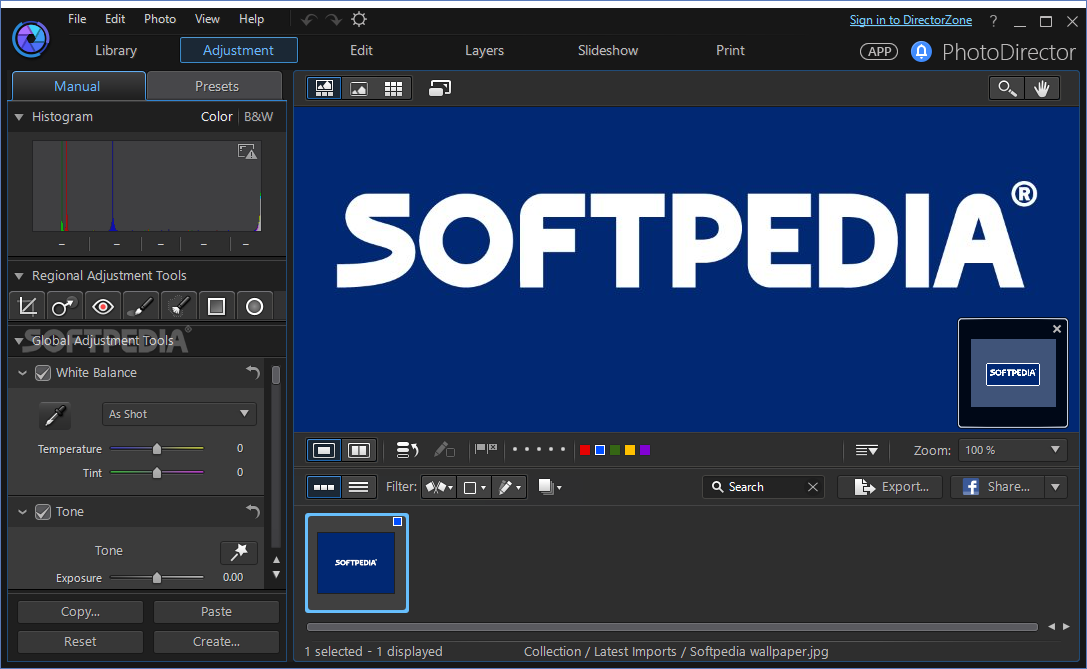Click the Paste button

(216, 612)
